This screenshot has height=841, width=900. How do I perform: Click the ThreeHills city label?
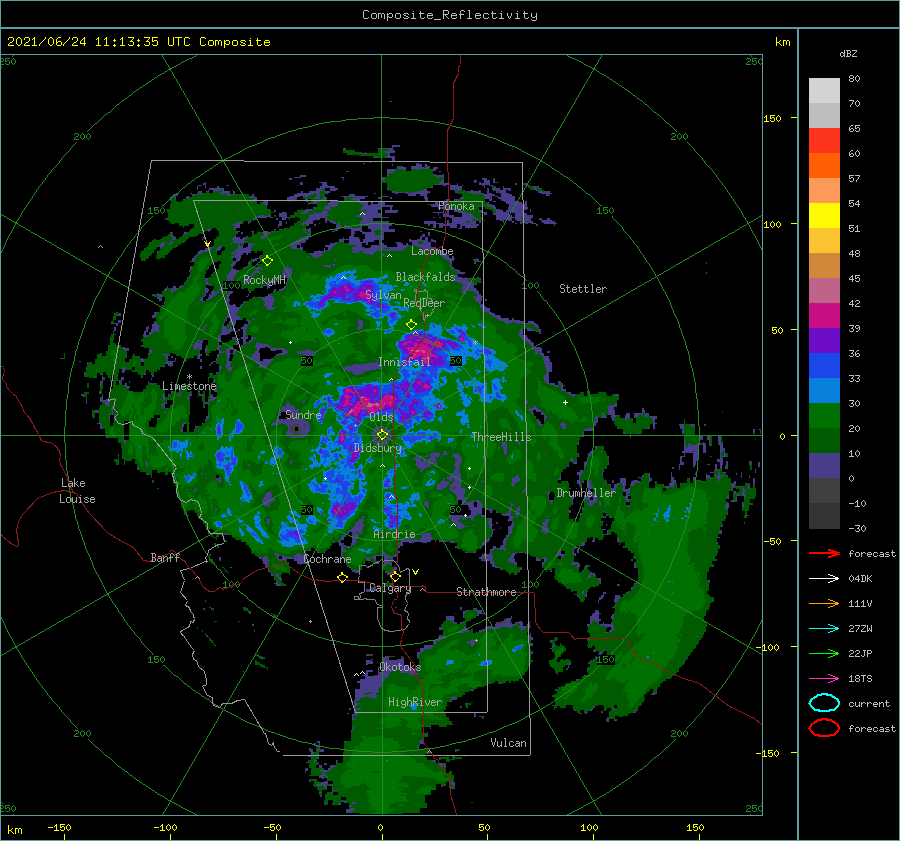click(x=501, y=437)
